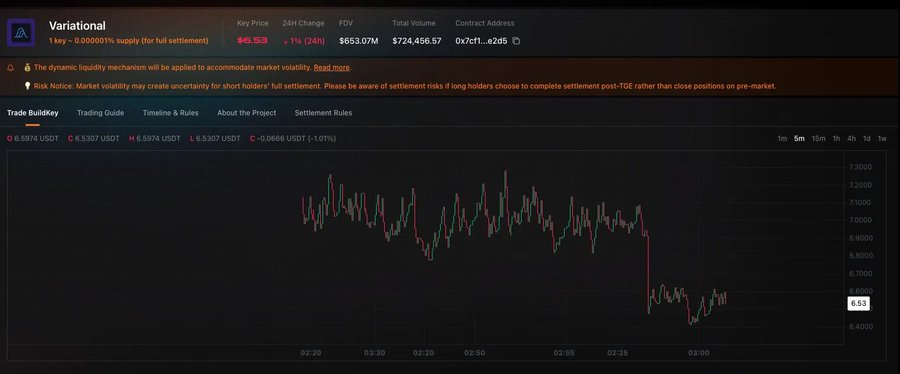Open the Read more link
This screenshot has width=900, height=374.
coord(332,68)
